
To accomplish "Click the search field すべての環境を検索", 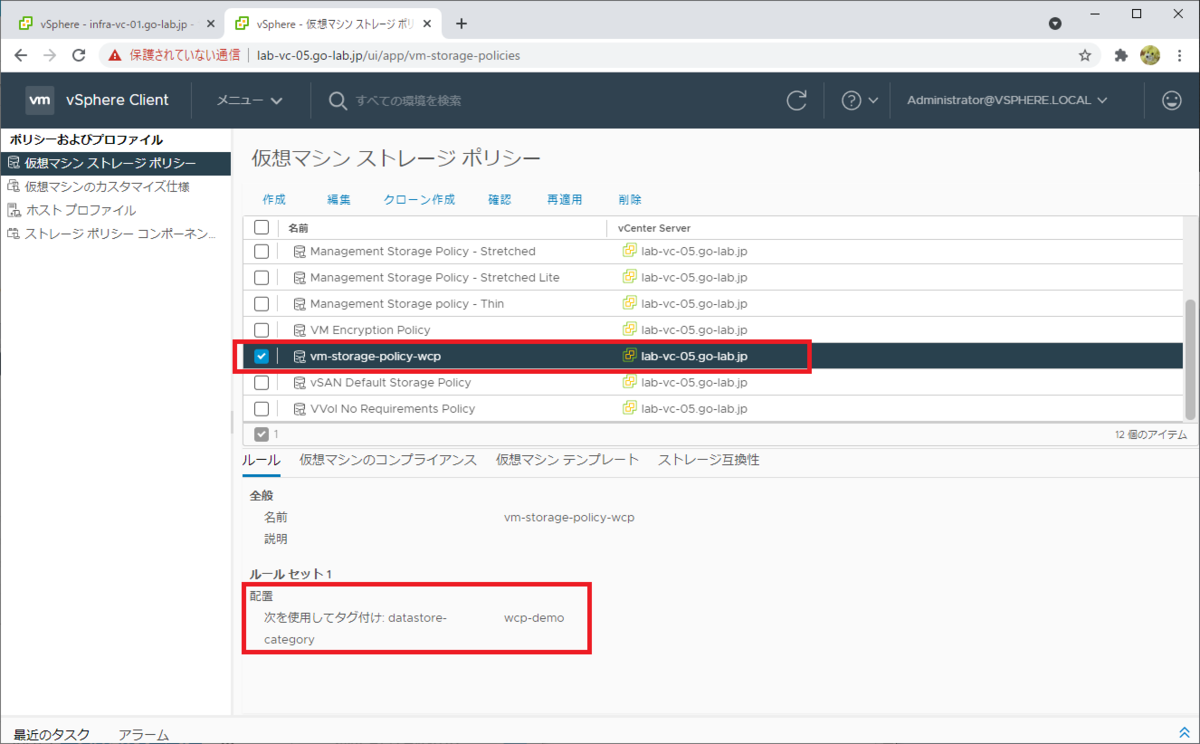I will (x=409, y=100).
